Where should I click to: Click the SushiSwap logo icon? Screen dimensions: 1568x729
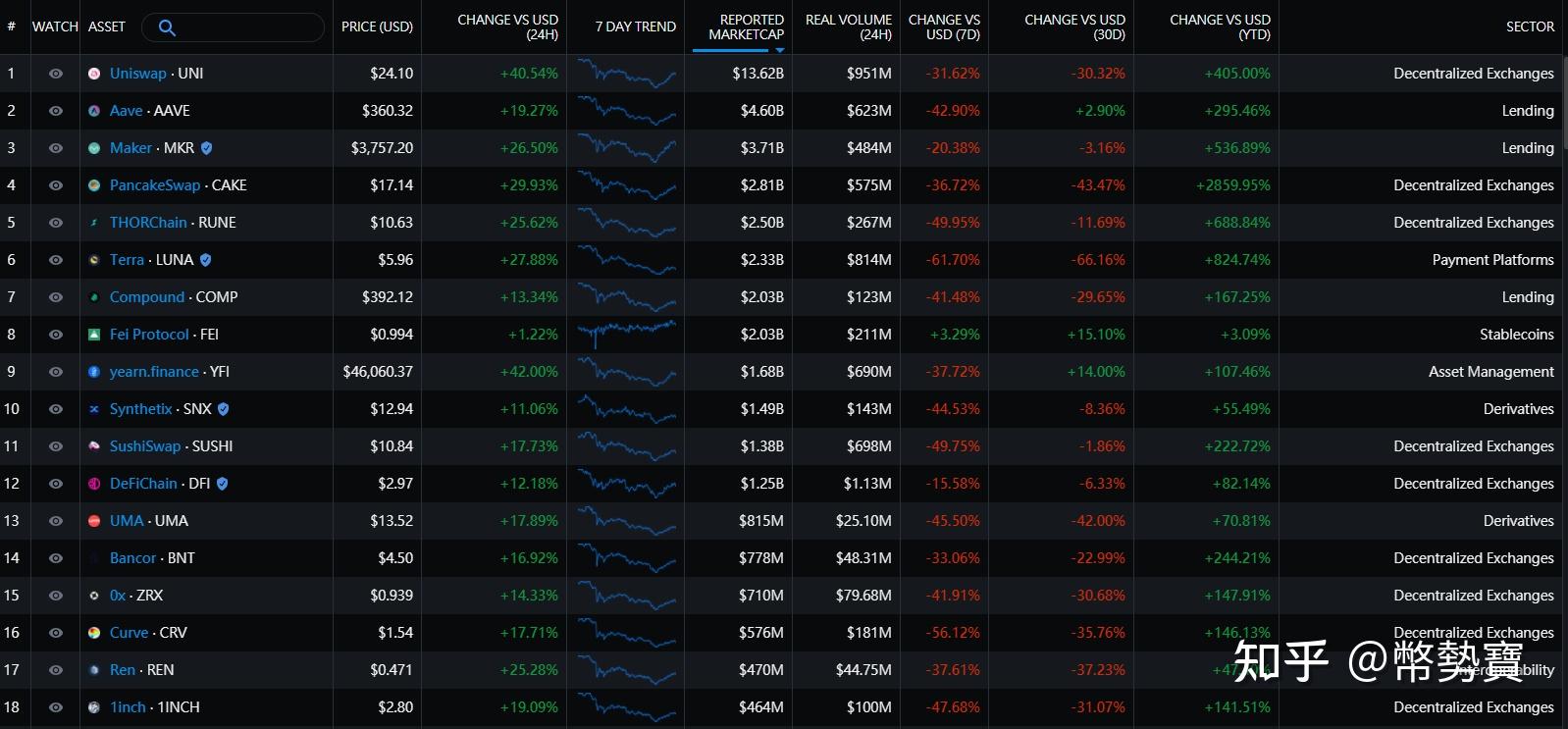point(94,446)
